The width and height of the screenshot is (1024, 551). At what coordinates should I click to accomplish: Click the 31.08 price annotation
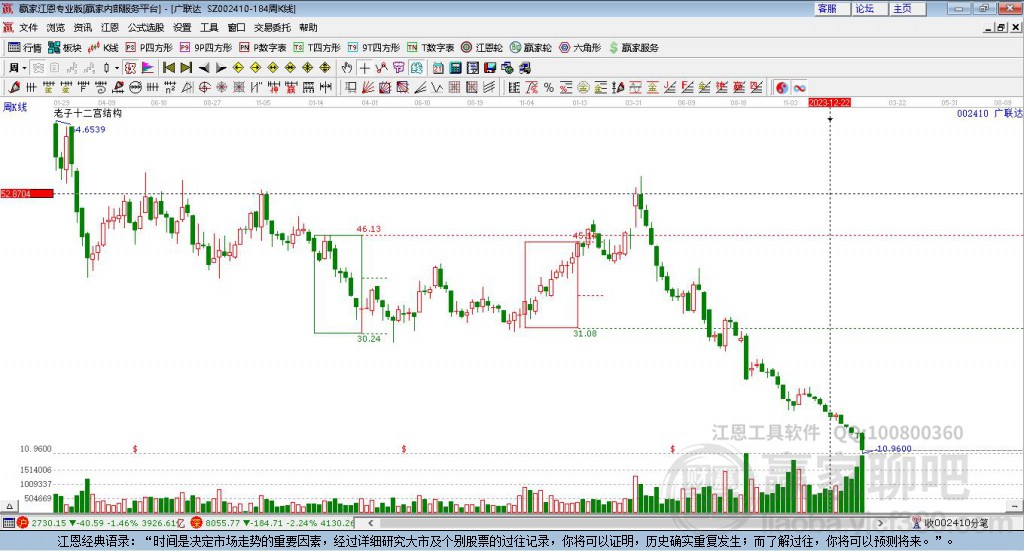[585, 333]
